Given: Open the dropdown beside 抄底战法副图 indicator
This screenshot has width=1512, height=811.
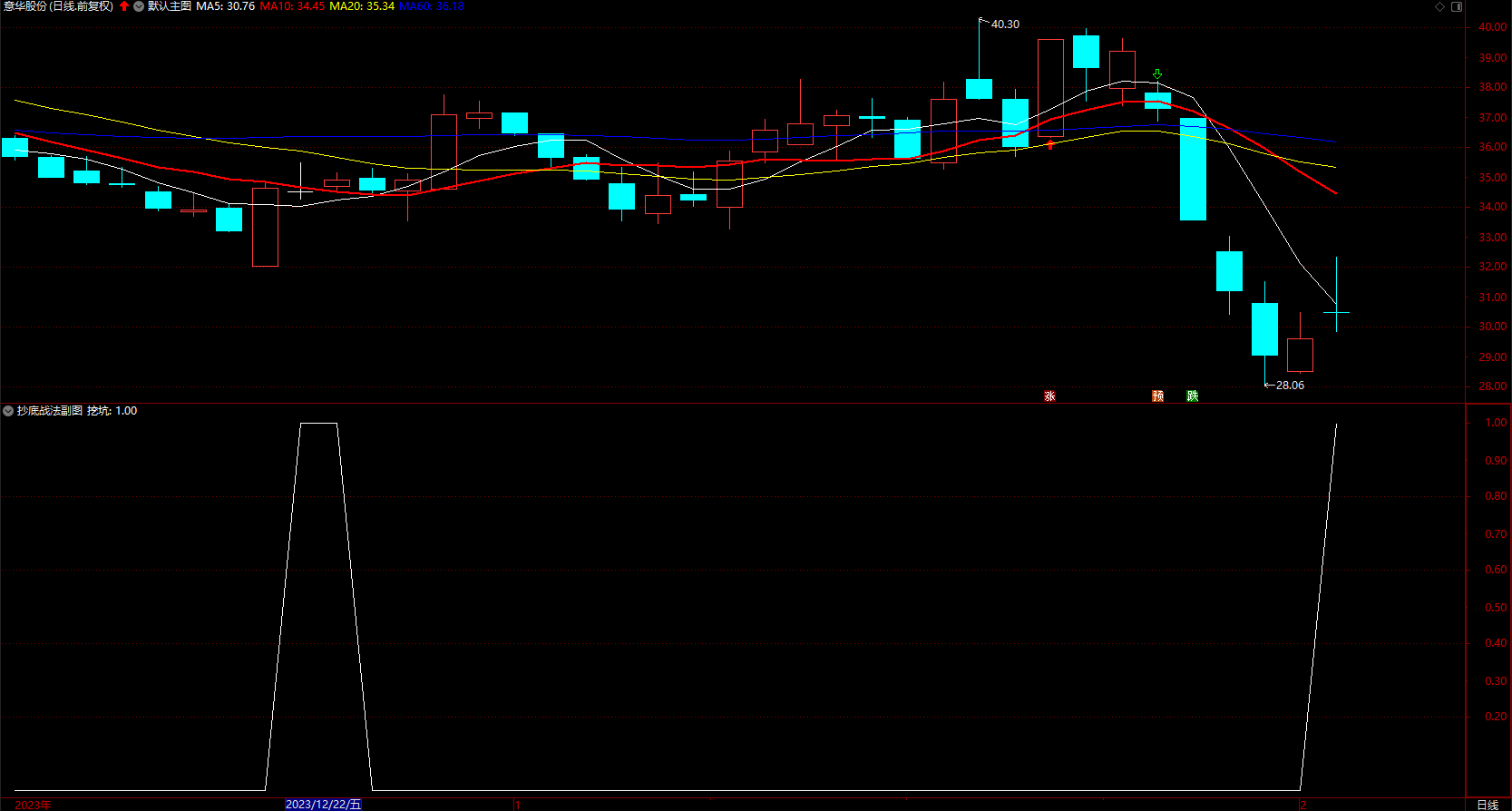Looking at the screenshot, I should pos(8,411).
